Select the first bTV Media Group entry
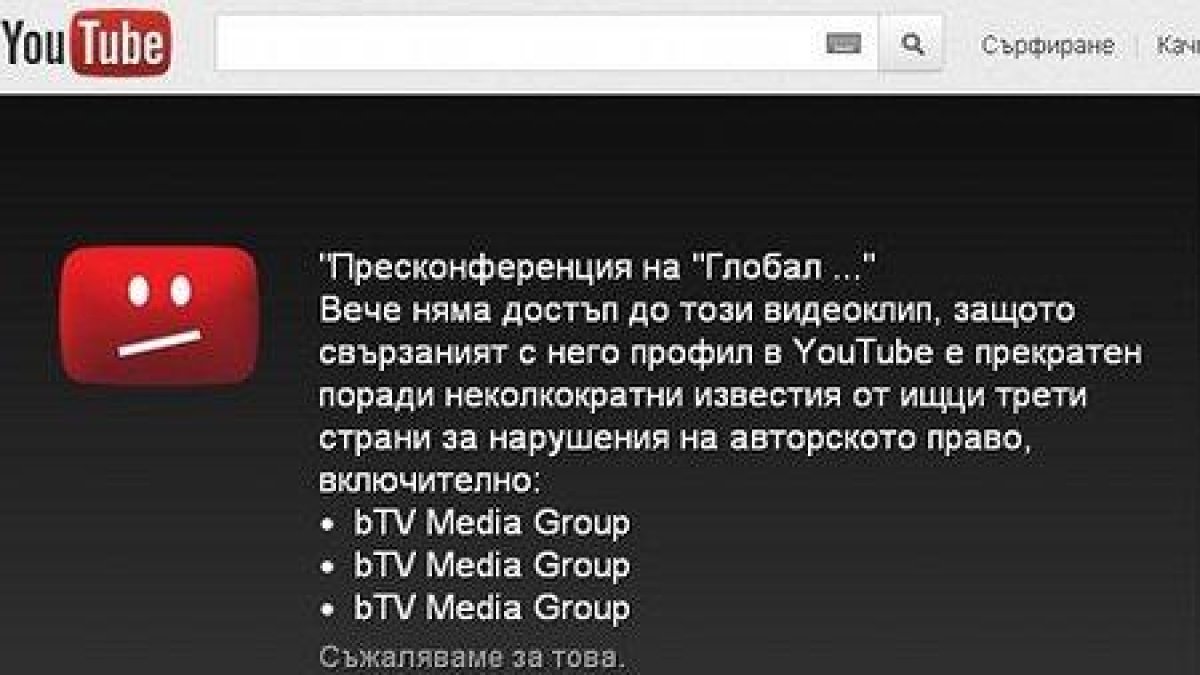Image resolution: width=1200 pixels, height=675 pixels. click(x=492, y=523)
